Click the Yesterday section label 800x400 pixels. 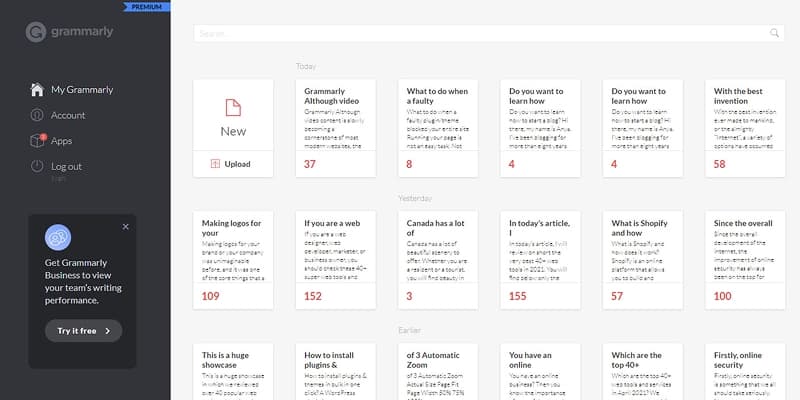tap(415, 198)
